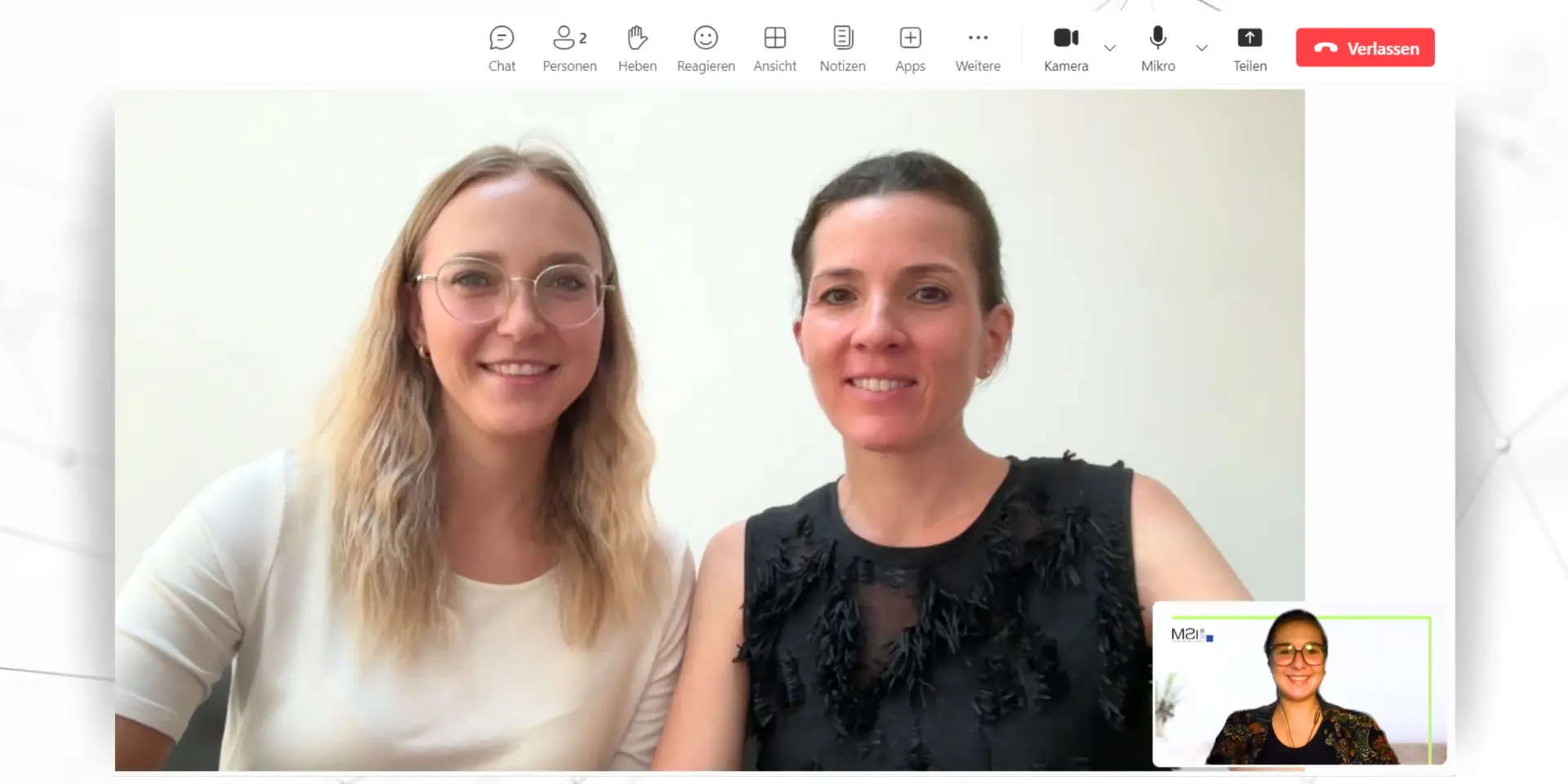This screenshot has height=784, width=1568.
Task: Open the Reagieren emoji reactions
Action: pos(706,48)
